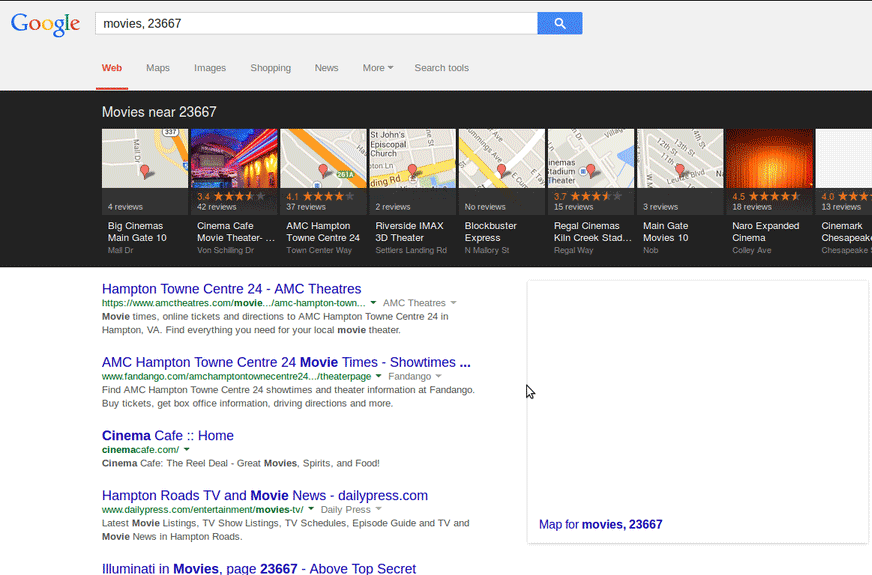
Task: Click Riverside IMAX 3D Theater title
Action: [409, 232]
